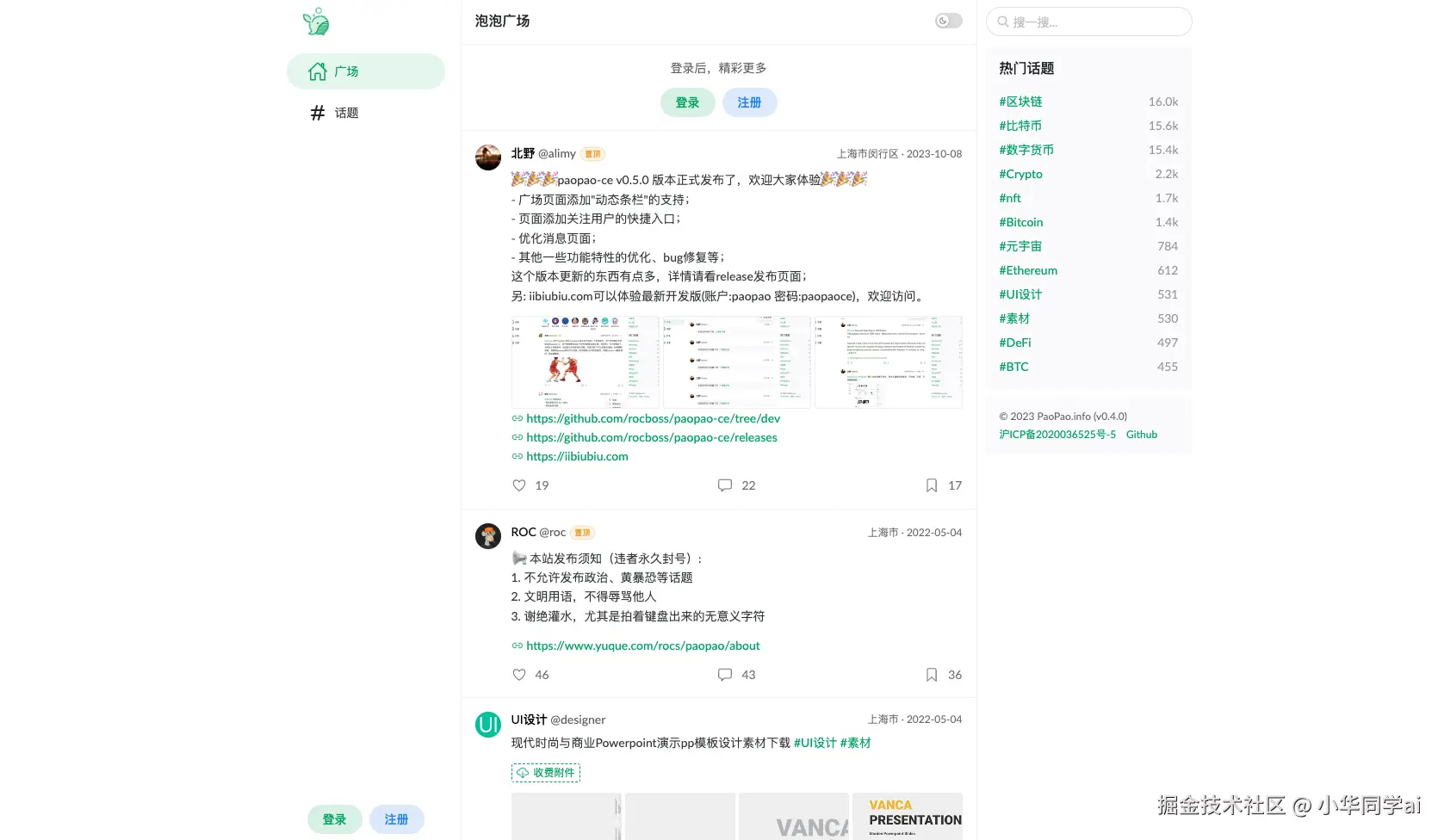Screen dimensions: 1444x840
Task: Open the Github footer link
Action: point(1142,435)
